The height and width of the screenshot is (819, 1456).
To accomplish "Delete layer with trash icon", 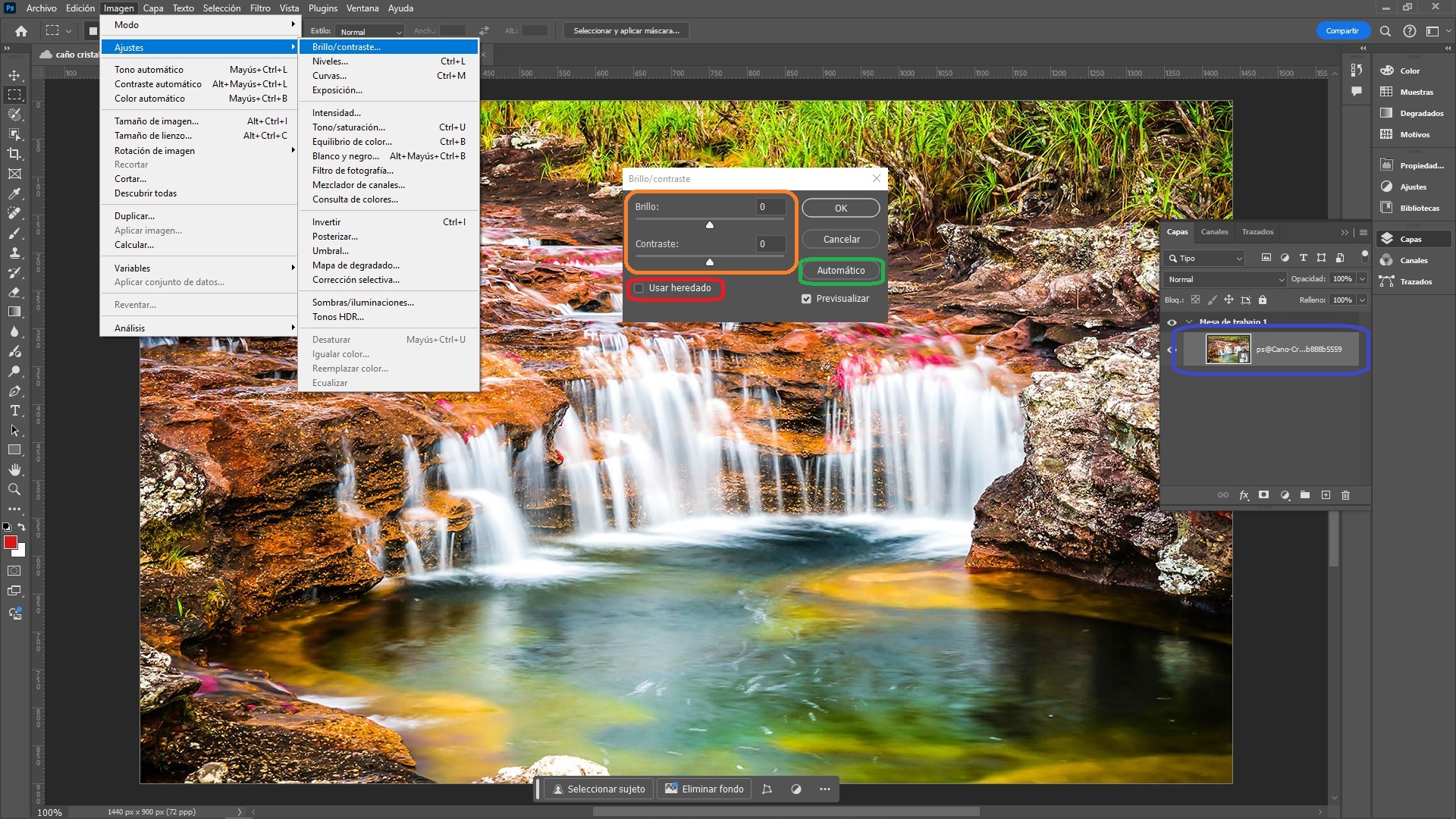I will click(1345, 494).
